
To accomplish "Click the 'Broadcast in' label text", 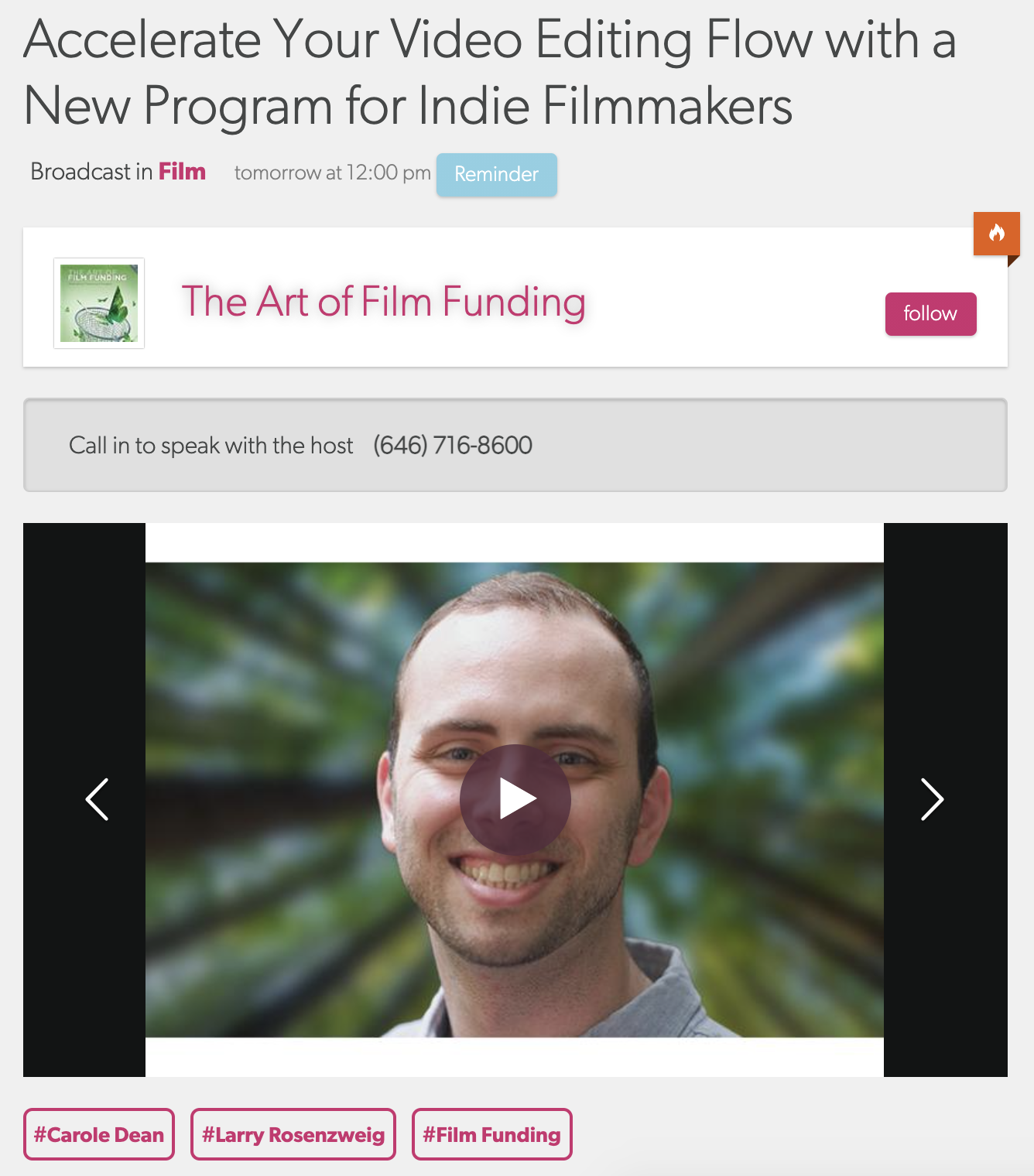I will pyautogui.click(x=91, y=172).
